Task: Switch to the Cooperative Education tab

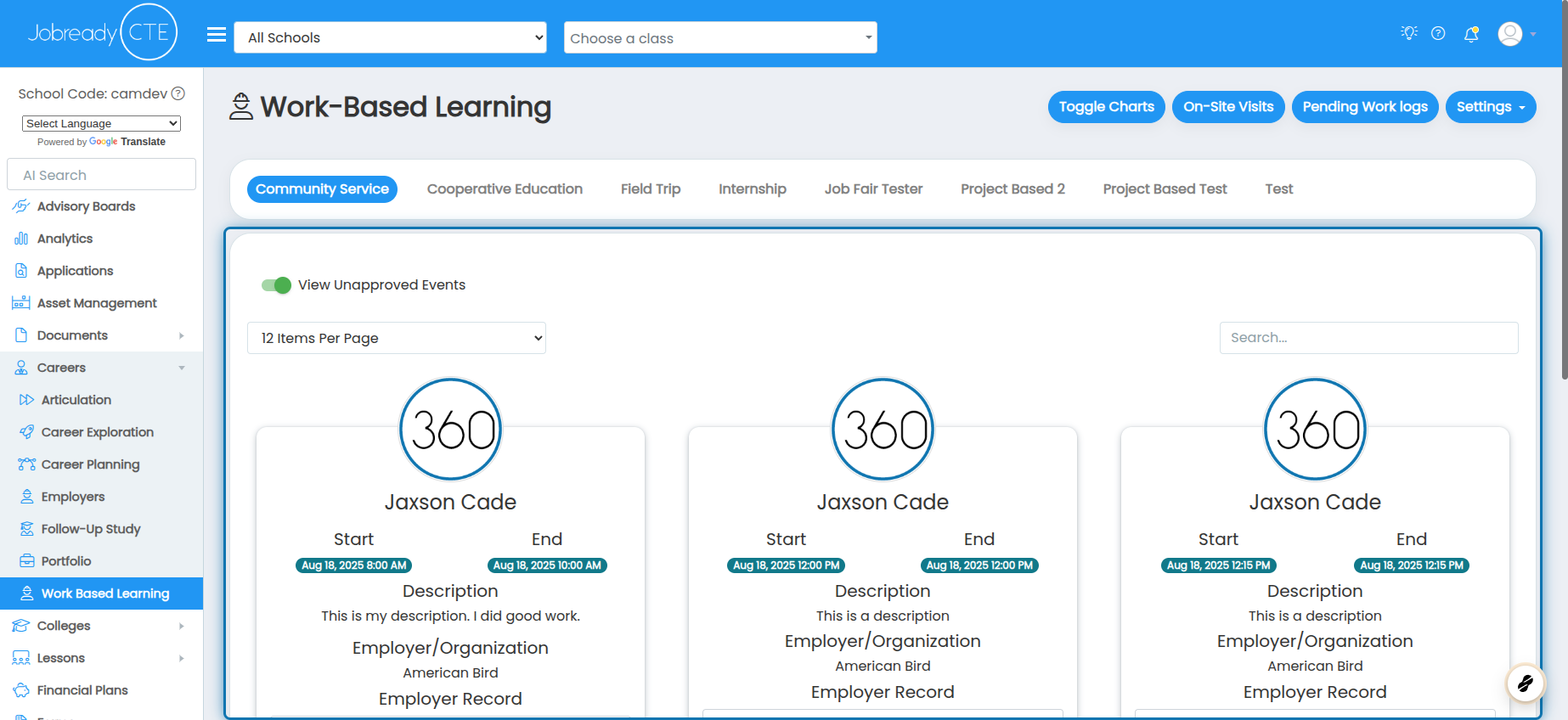Action: 505,189
